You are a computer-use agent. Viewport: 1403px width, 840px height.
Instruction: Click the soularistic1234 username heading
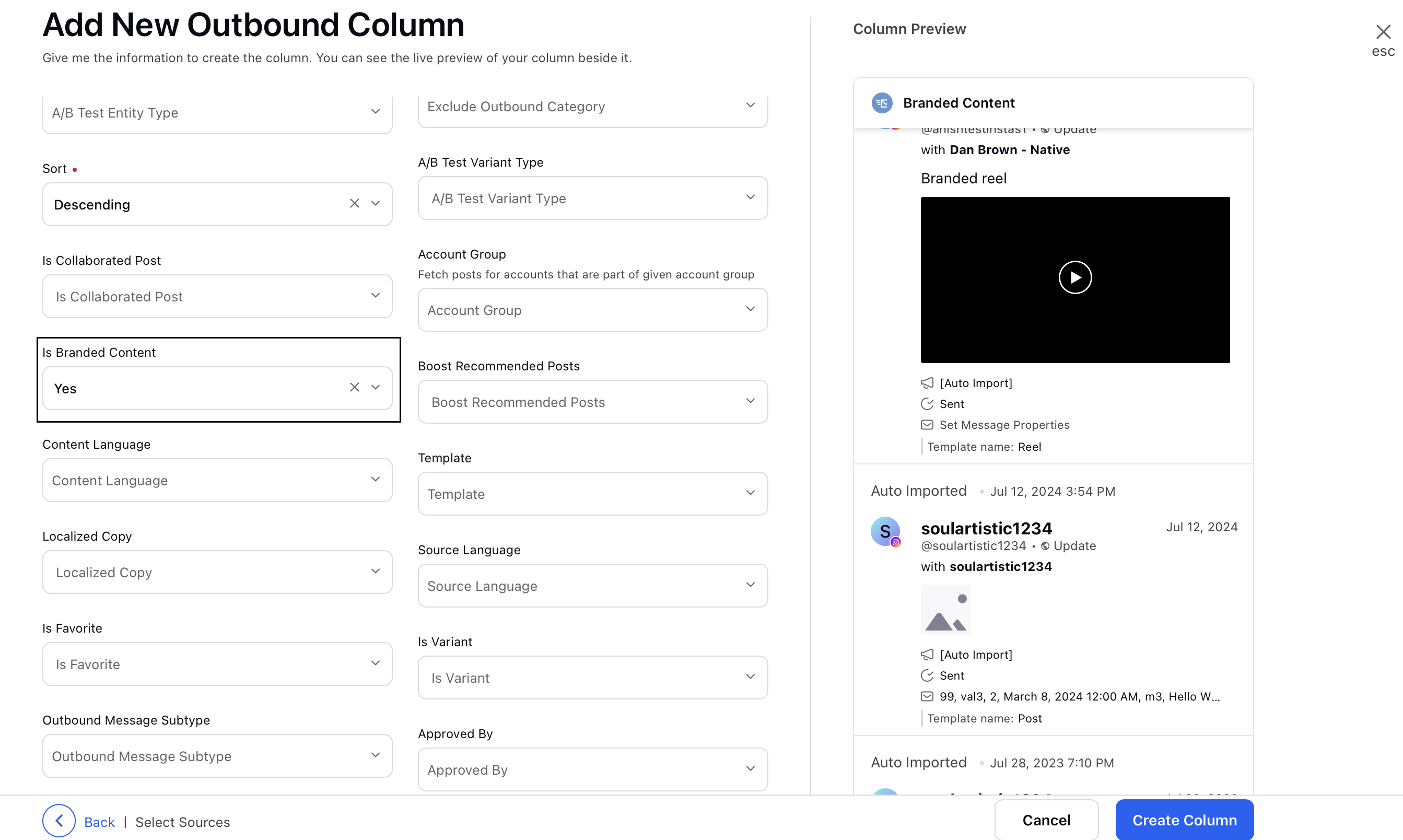986,528
